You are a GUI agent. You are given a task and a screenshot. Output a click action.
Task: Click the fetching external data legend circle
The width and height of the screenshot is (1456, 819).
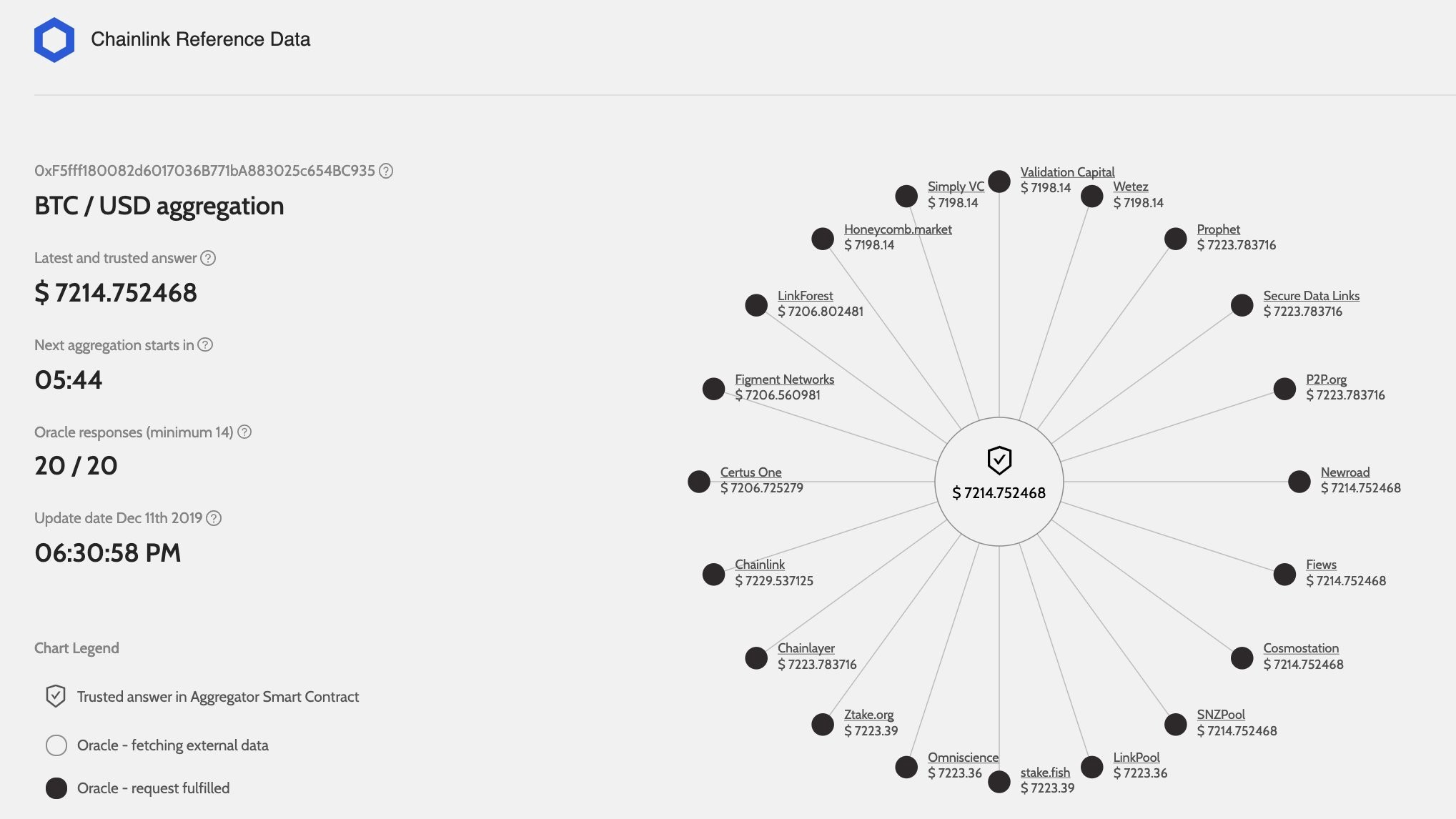point(55,745)
